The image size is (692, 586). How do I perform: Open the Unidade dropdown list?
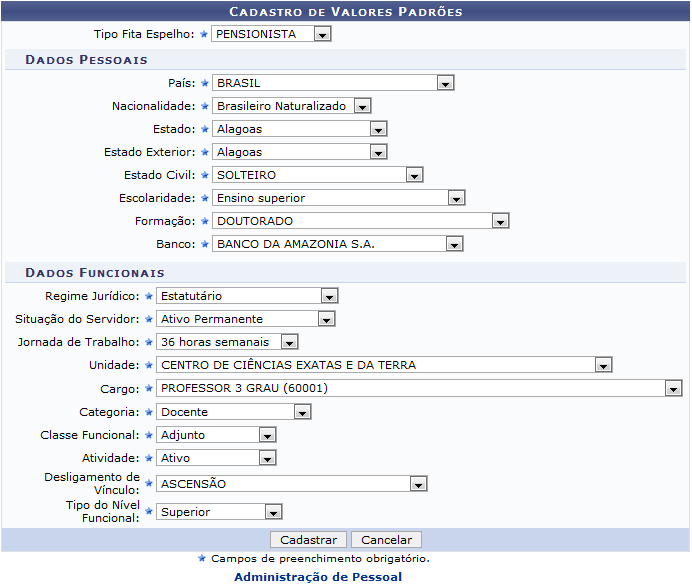pos(384,365)
